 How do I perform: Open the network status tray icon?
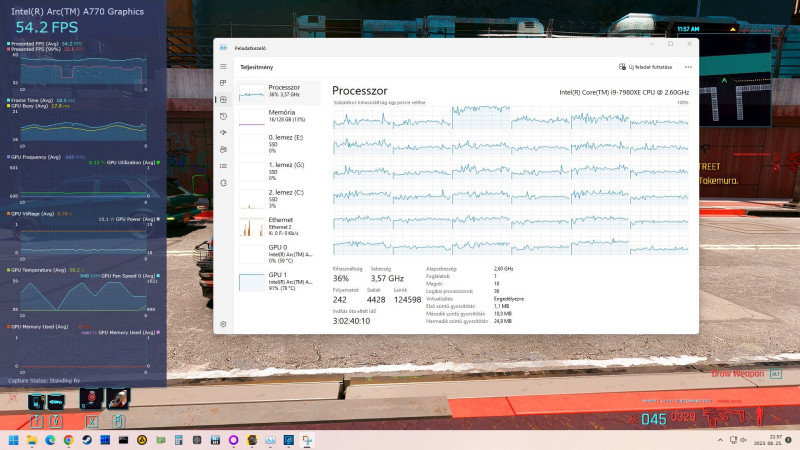tap(733, 440)
